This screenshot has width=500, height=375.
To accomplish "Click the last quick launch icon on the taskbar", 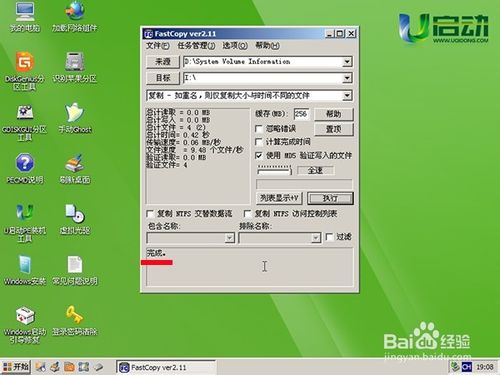I will pyautogui.click(x=98, y=367).
